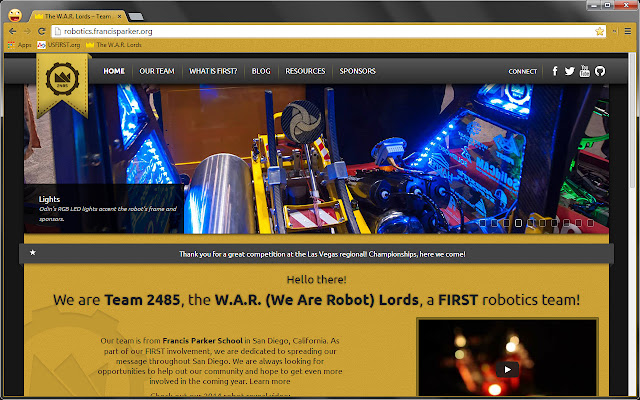Open the team's Twitter icon
This screenshot has height=400, width=640.
569,71
